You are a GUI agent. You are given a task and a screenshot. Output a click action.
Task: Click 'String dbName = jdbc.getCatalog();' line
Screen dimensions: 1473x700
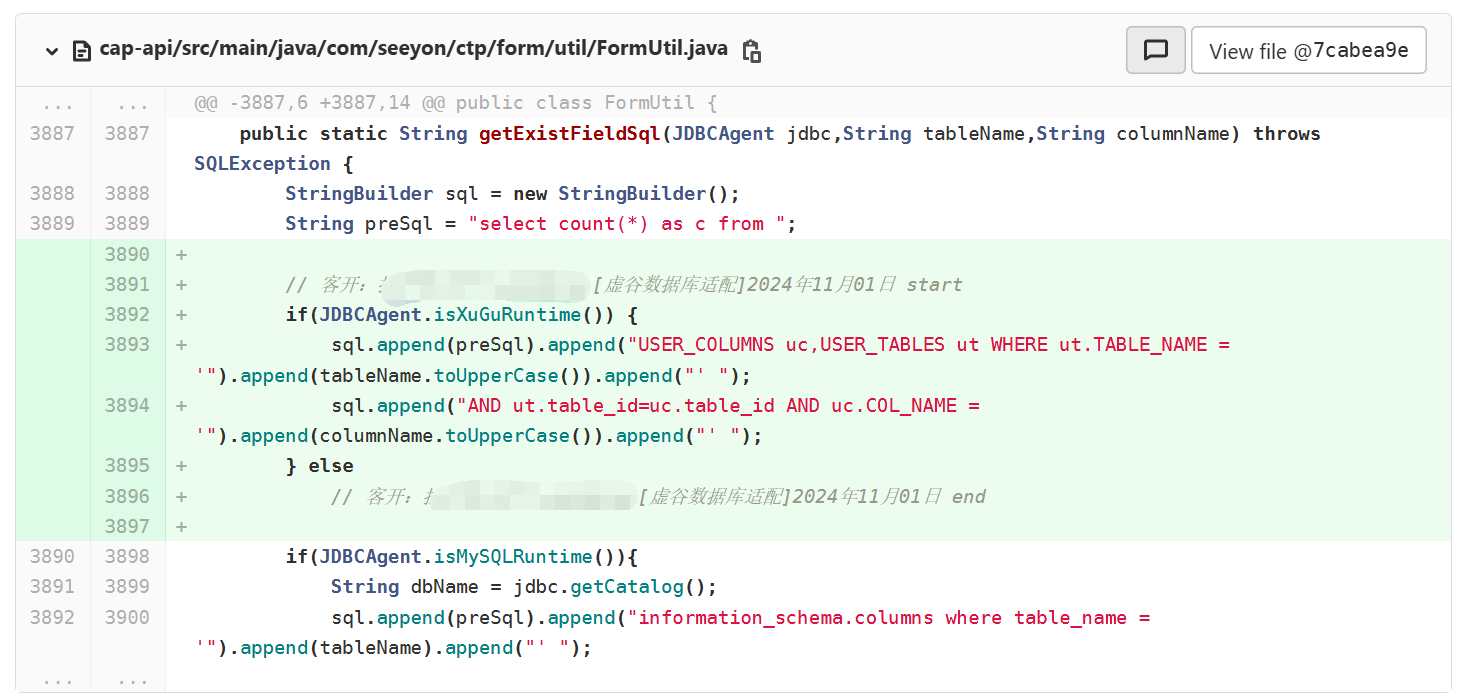point(524,586)
